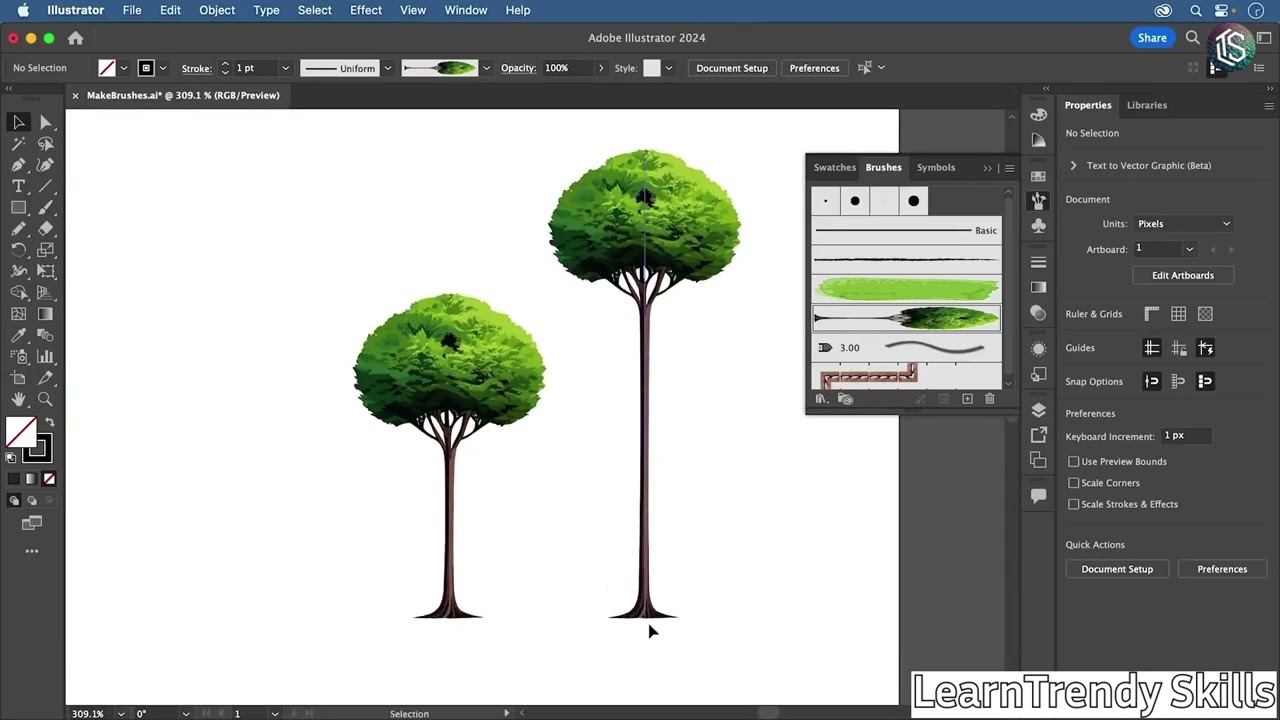Open stroke weight dropdown
This screenshot has width=1280, height=720.
pyautogui.click(x=285, y=68)
